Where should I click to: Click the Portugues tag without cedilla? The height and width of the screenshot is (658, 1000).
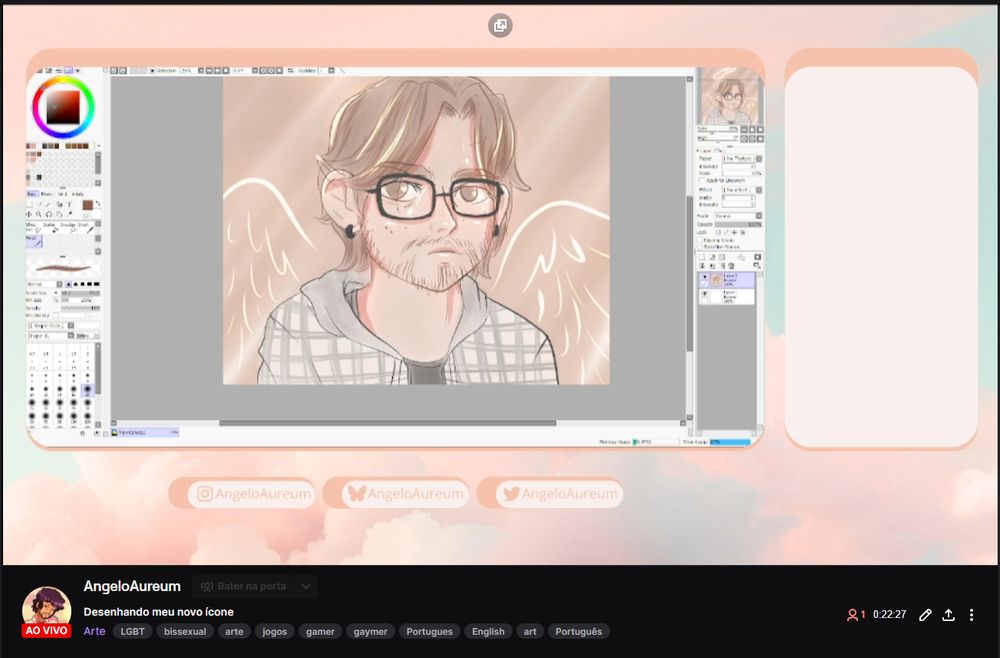click(429, 631)
